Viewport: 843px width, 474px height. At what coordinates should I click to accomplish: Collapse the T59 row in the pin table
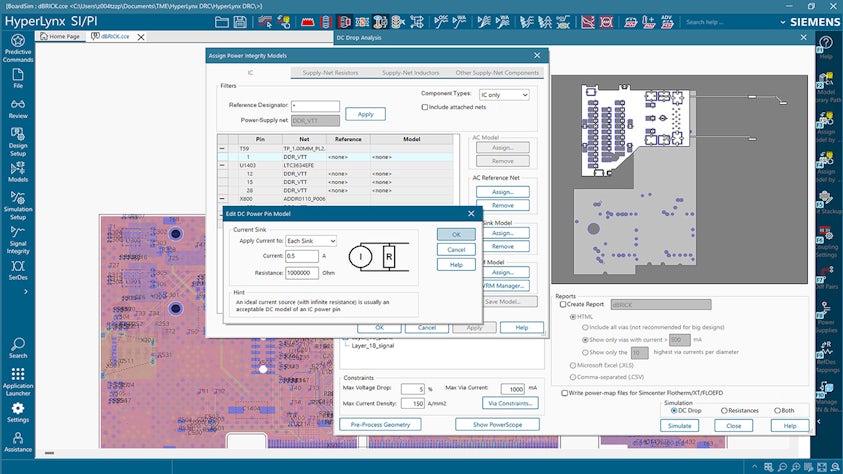(222, 148)
